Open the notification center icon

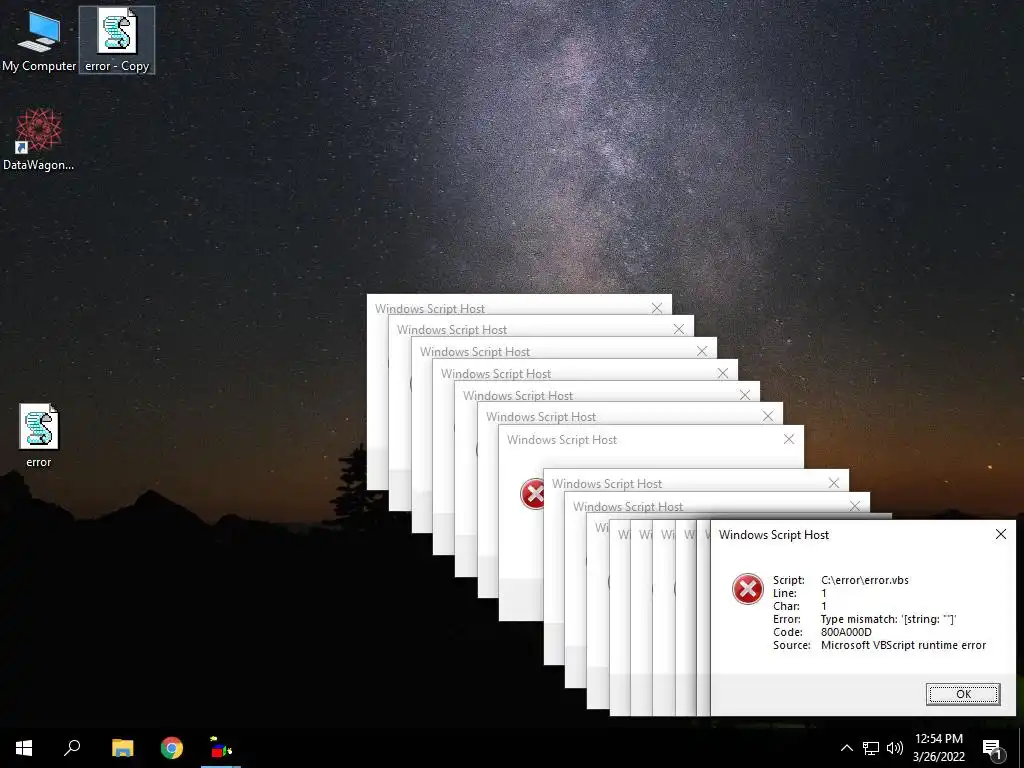click(992, 748)
